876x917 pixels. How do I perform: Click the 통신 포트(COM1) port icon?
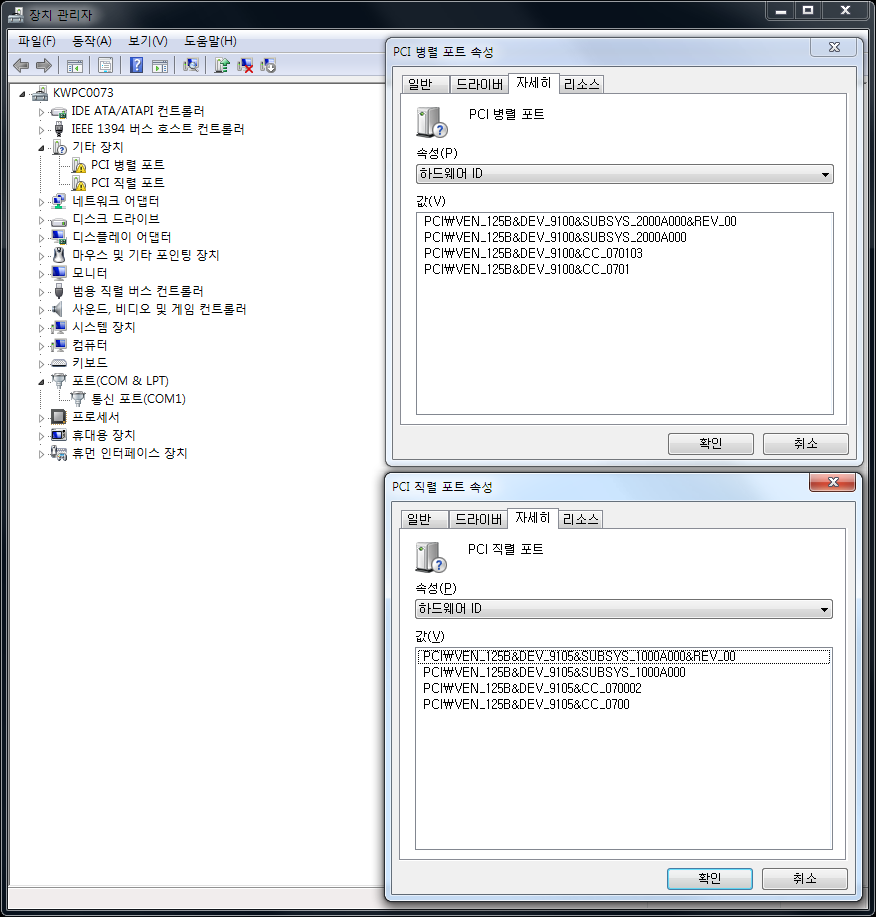click(78, 399)
